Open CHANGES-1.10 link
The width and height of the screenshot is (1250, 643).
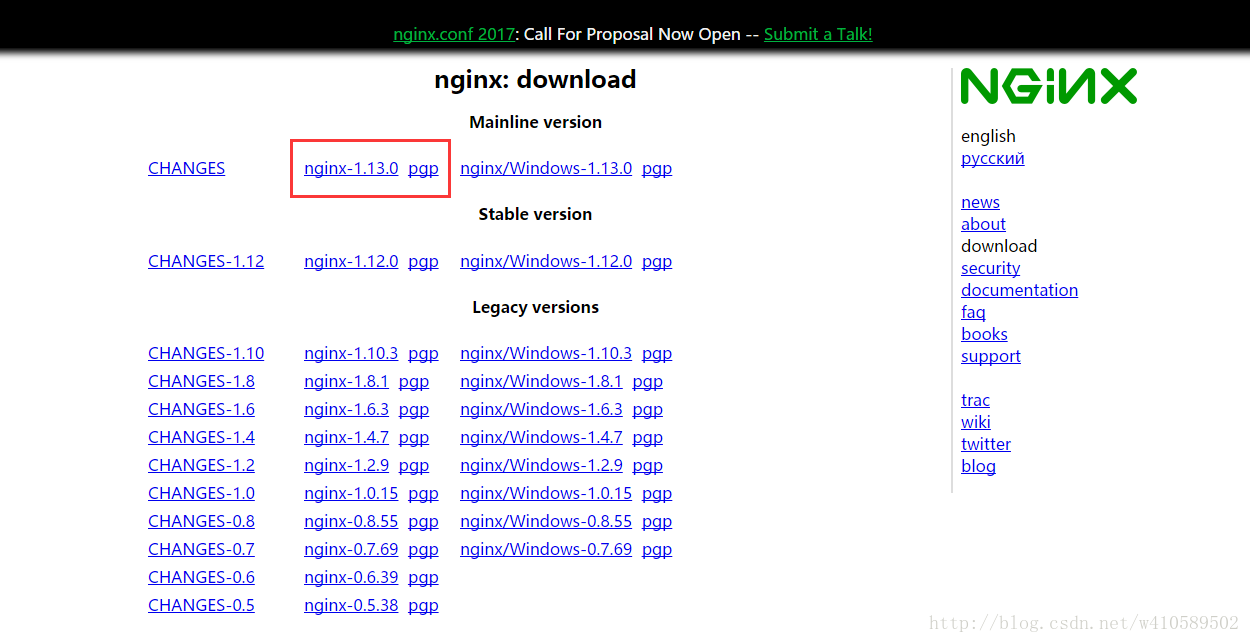tap(206, 353)
